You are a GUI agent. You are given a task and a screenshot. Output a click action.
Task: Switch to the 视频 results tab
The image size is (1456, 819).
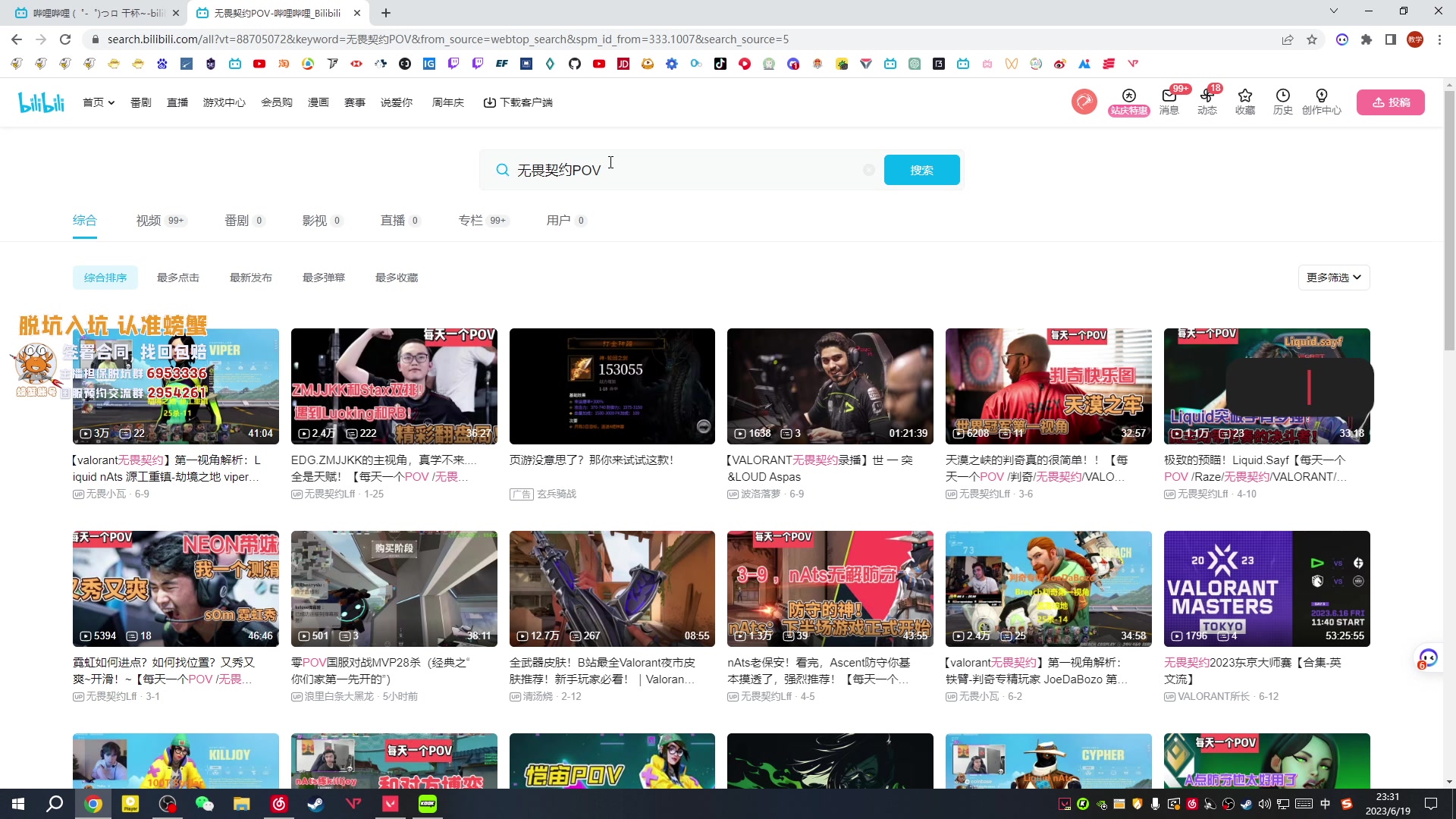click(x=149, y=221)
